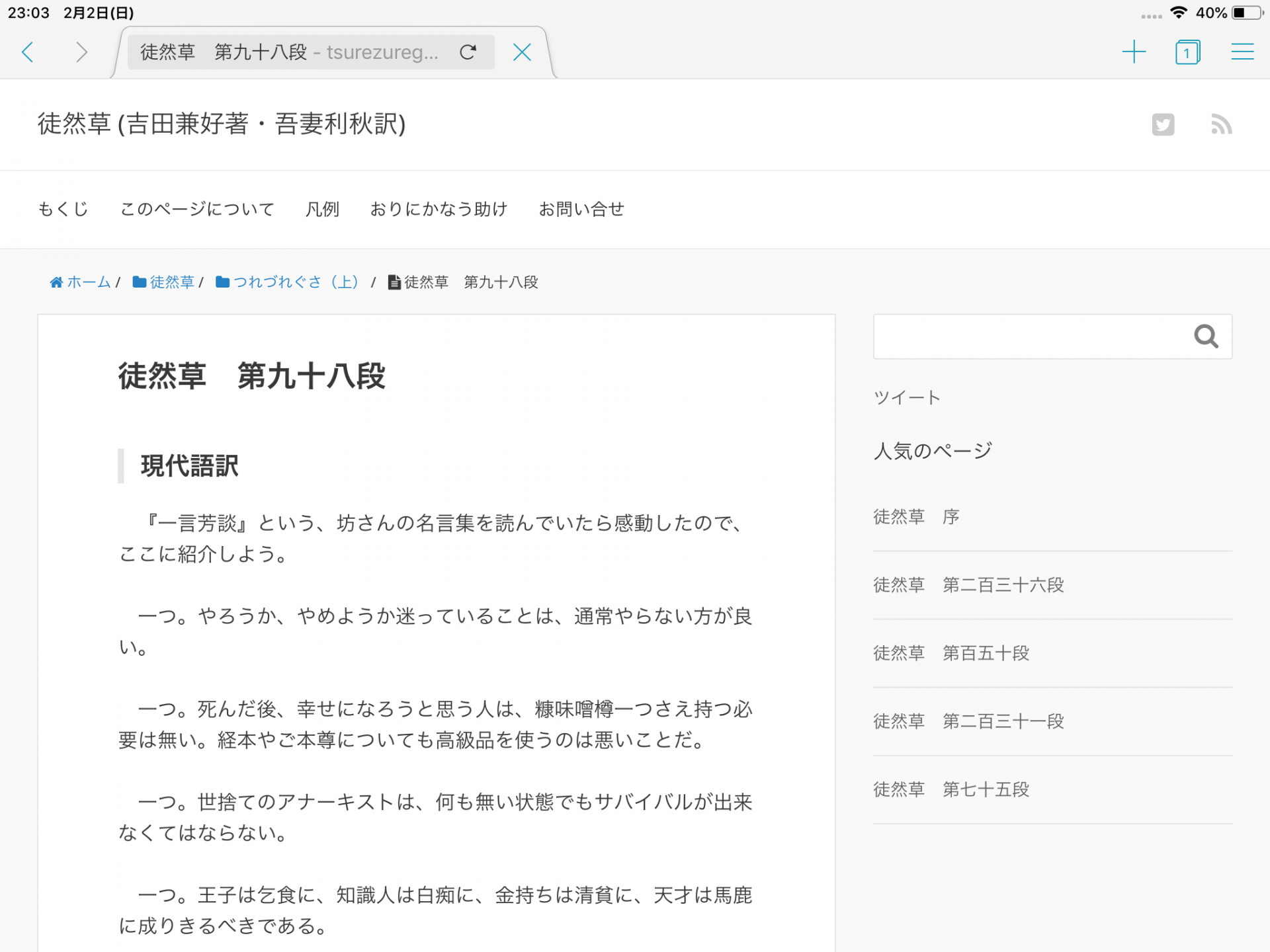Tap the Wi-Fi icon in status bar
The image size is (1270, 952).
click(1178, 13)
